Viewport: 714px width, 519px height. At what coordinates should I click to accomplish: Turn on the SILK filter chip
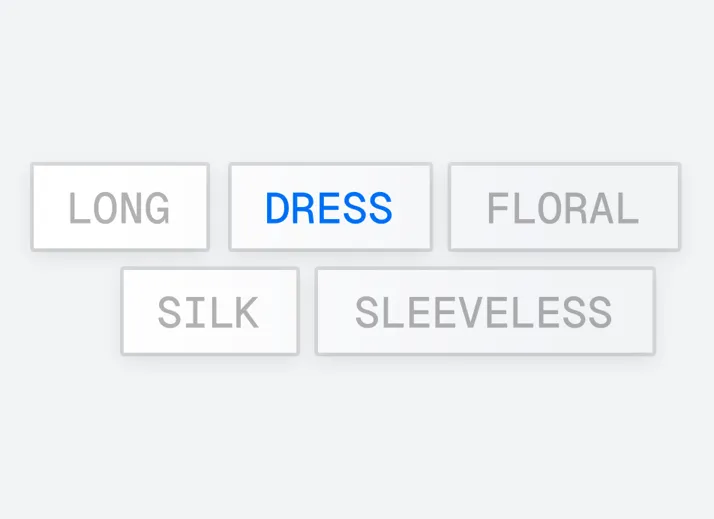209,311
